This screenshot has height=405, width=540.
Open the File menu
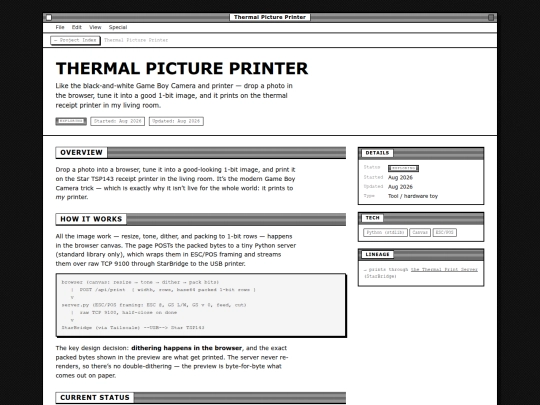[x=60, y=27]
